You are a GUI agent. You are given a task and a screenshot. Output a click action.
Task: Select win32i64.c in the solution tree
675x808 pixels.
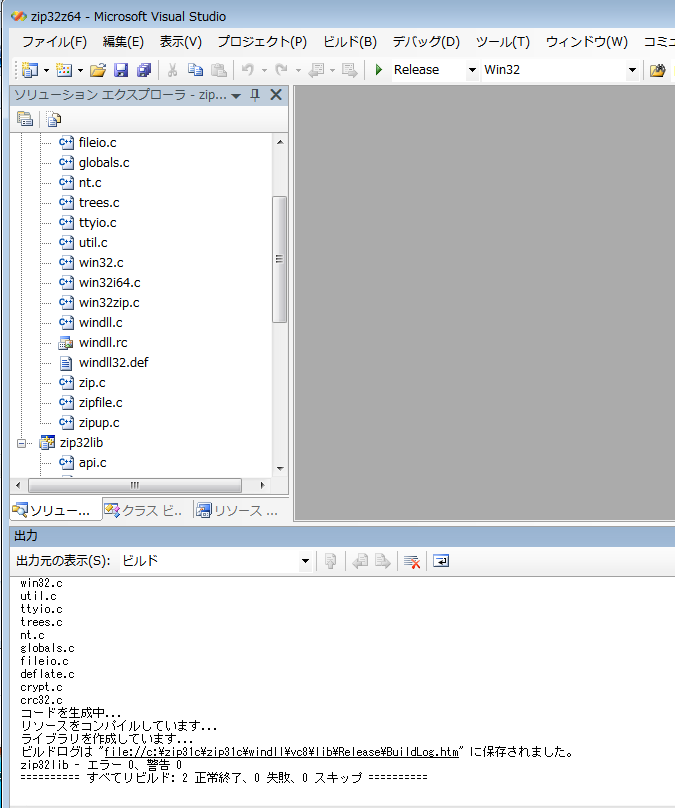(110, 282)
